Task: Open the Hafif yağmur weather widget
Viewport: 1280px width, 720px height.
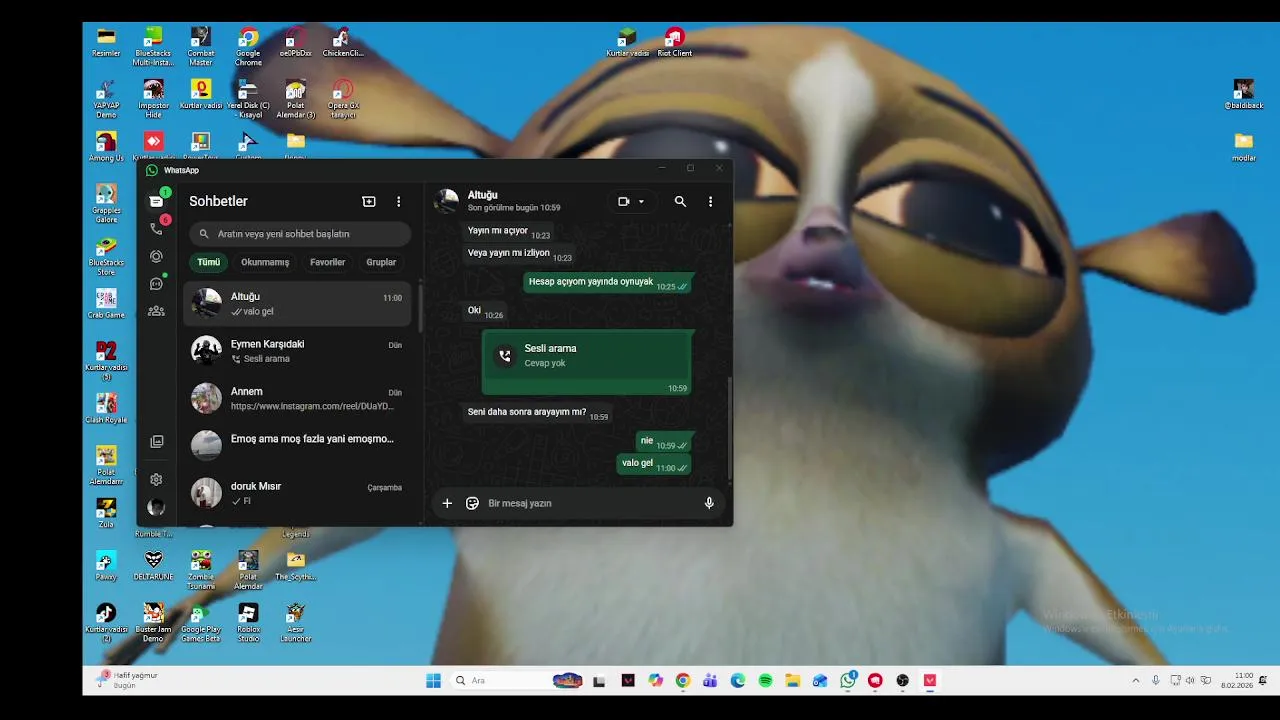Action: coord(128,680)
